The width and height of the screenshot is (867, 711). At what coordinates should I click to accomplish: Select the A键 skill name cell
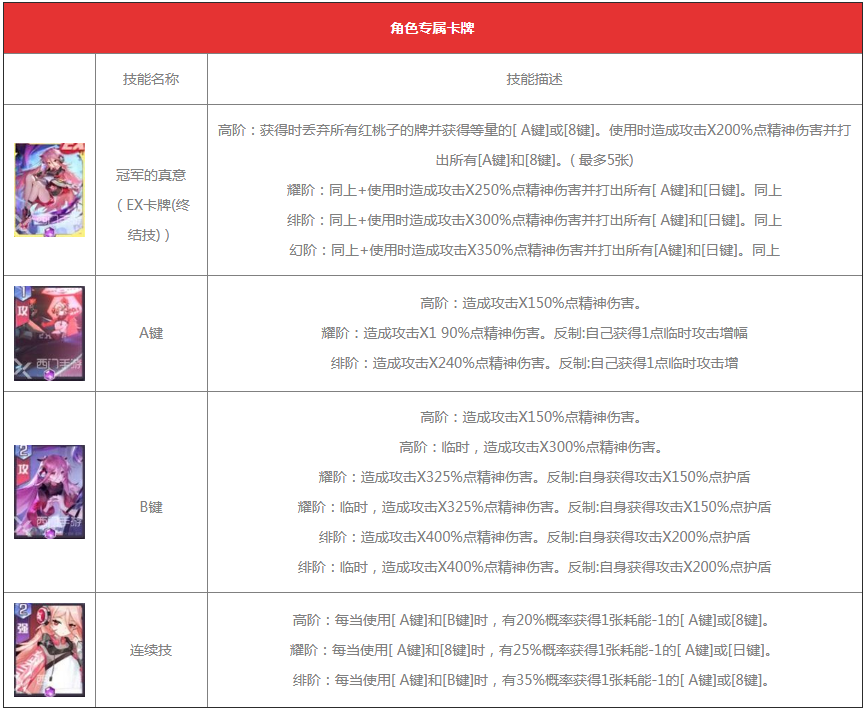pyautogui.click(x=151, y=333)
